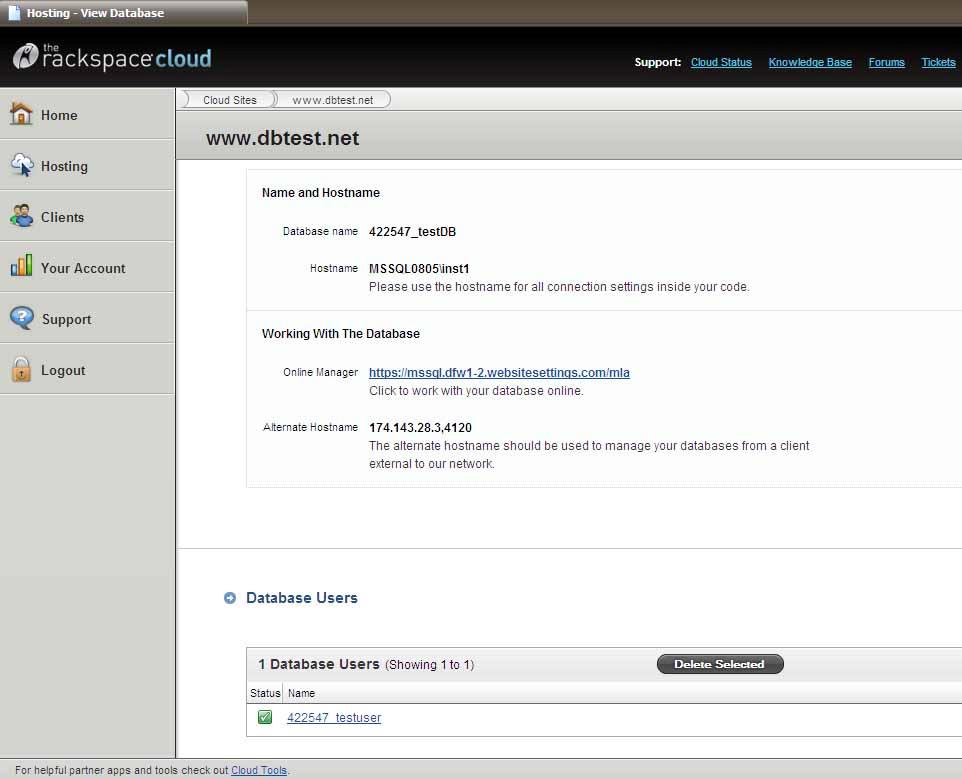962x779 pixels.
Task: Click the www.dbtest.net breadcrumb
Action: (333, 100)
